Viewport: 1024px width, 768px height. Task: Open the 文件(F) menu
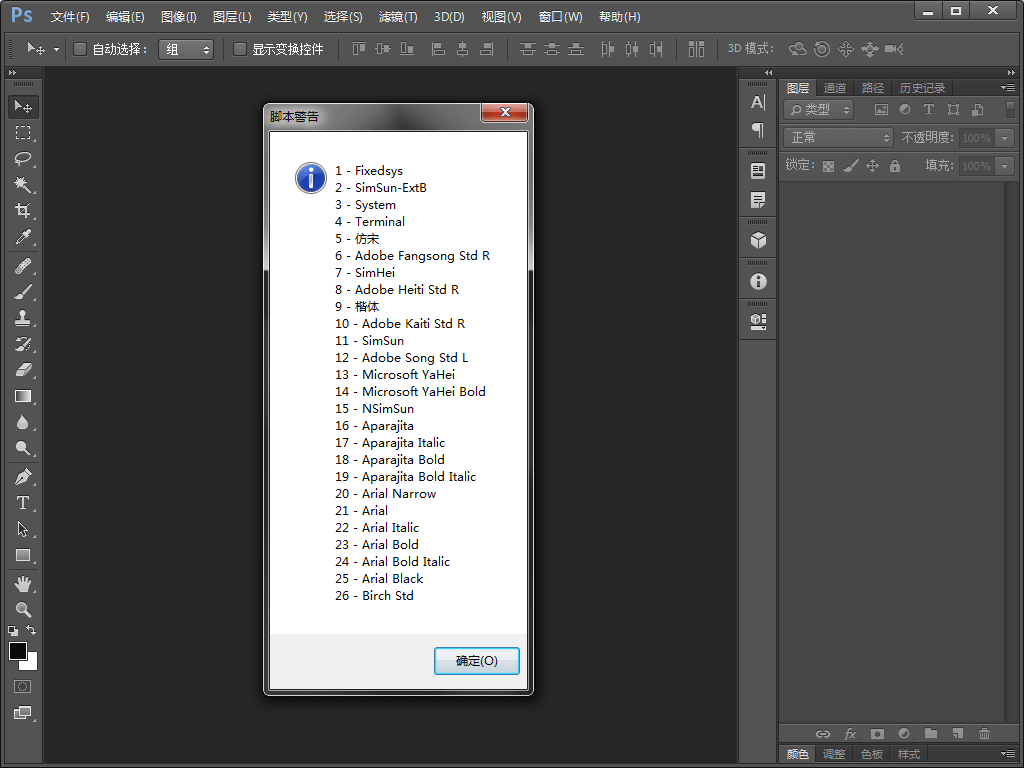(70, 17)
